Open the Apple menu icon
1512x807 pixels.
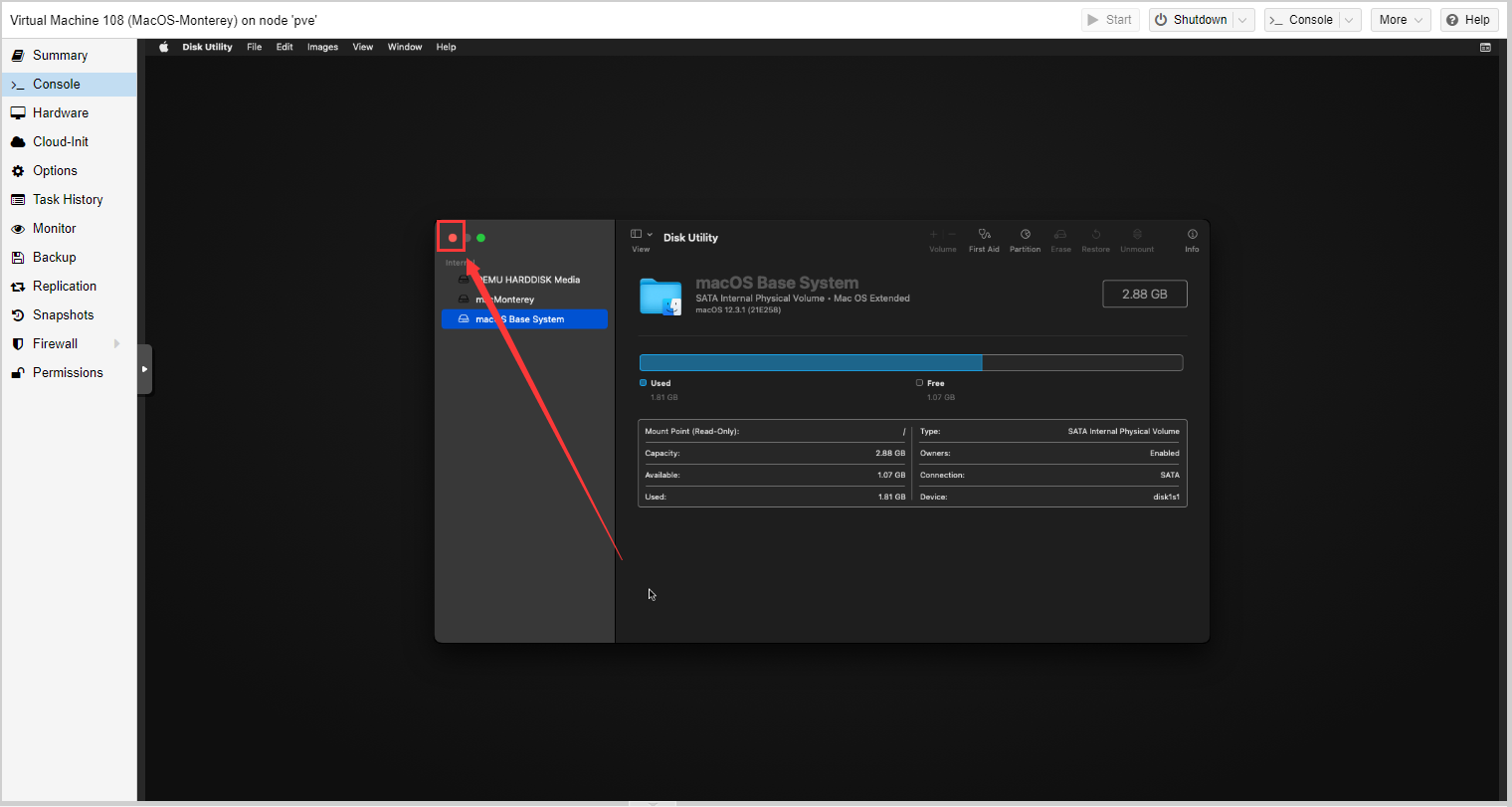164,47
